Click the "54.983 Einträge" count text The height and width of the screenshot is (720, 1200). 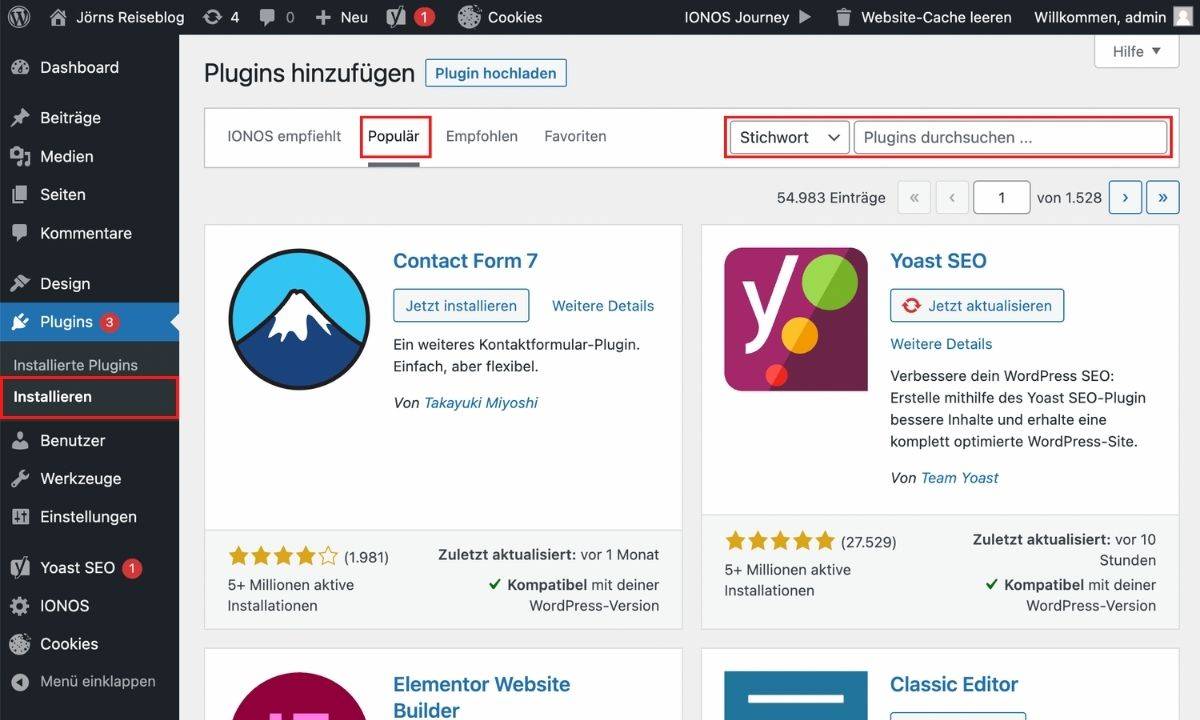831,198
